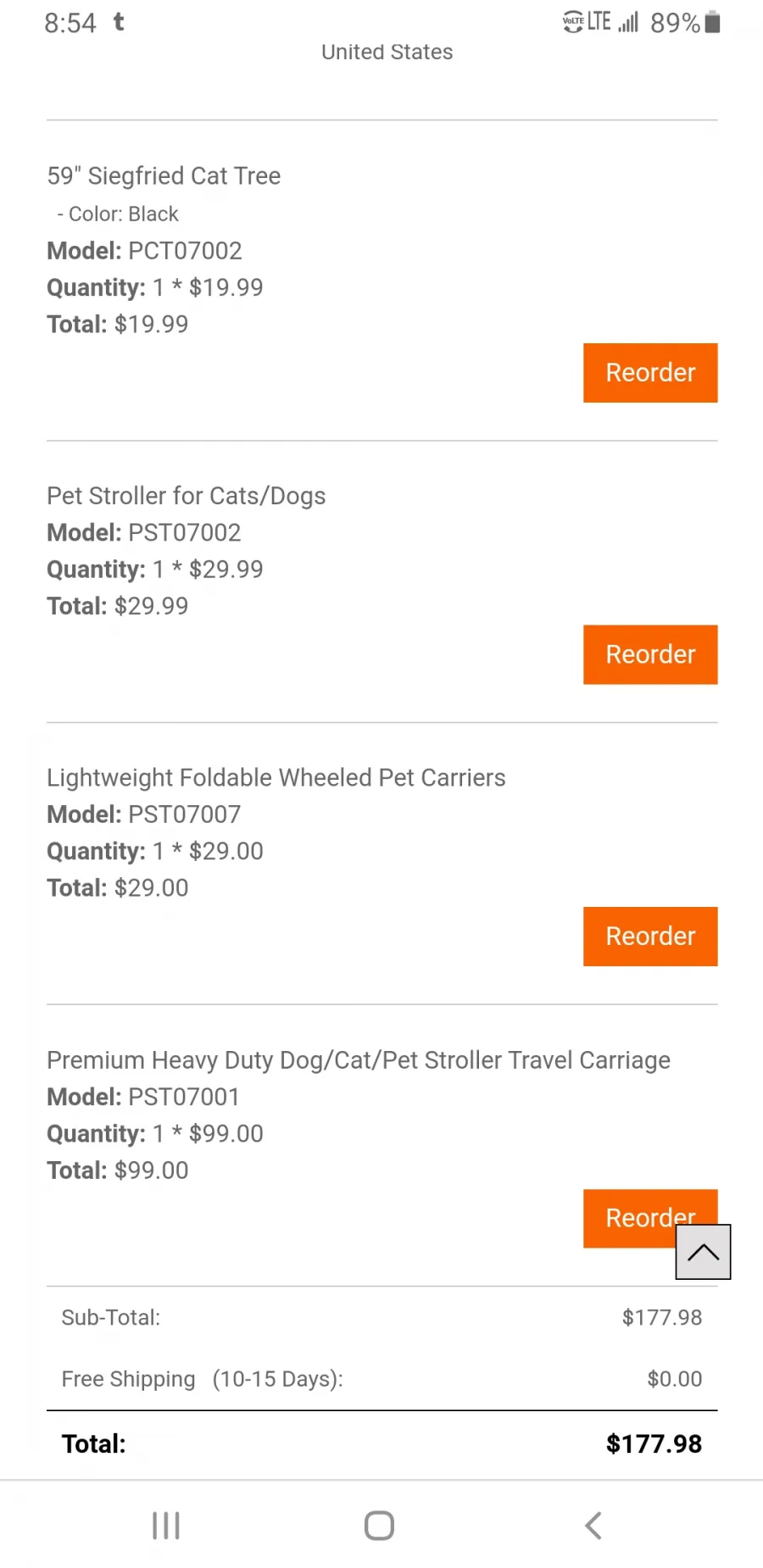Reorder the 59" Siegfried Cat Tree
This screenshot has width=763, height=1568.
(650, 373)
